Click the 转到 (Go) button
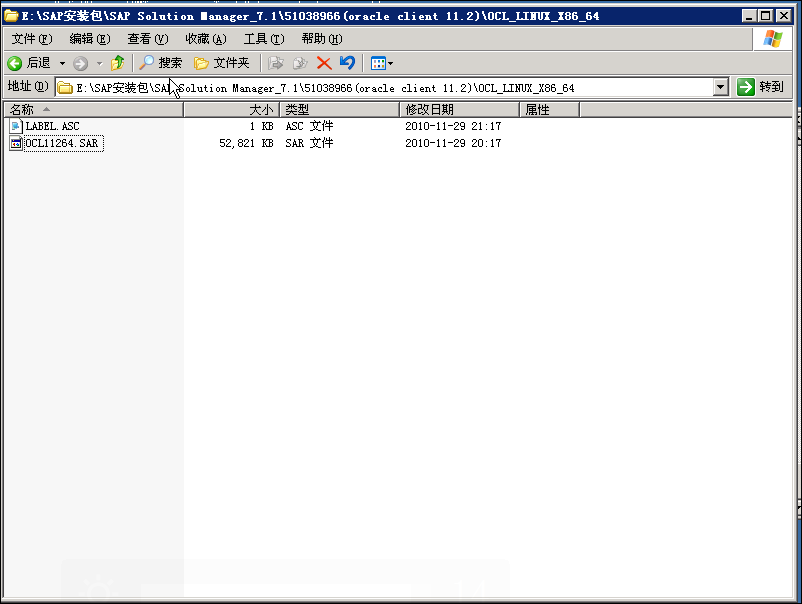The height and width of the screenshot is (604, 802). [761, 87]
